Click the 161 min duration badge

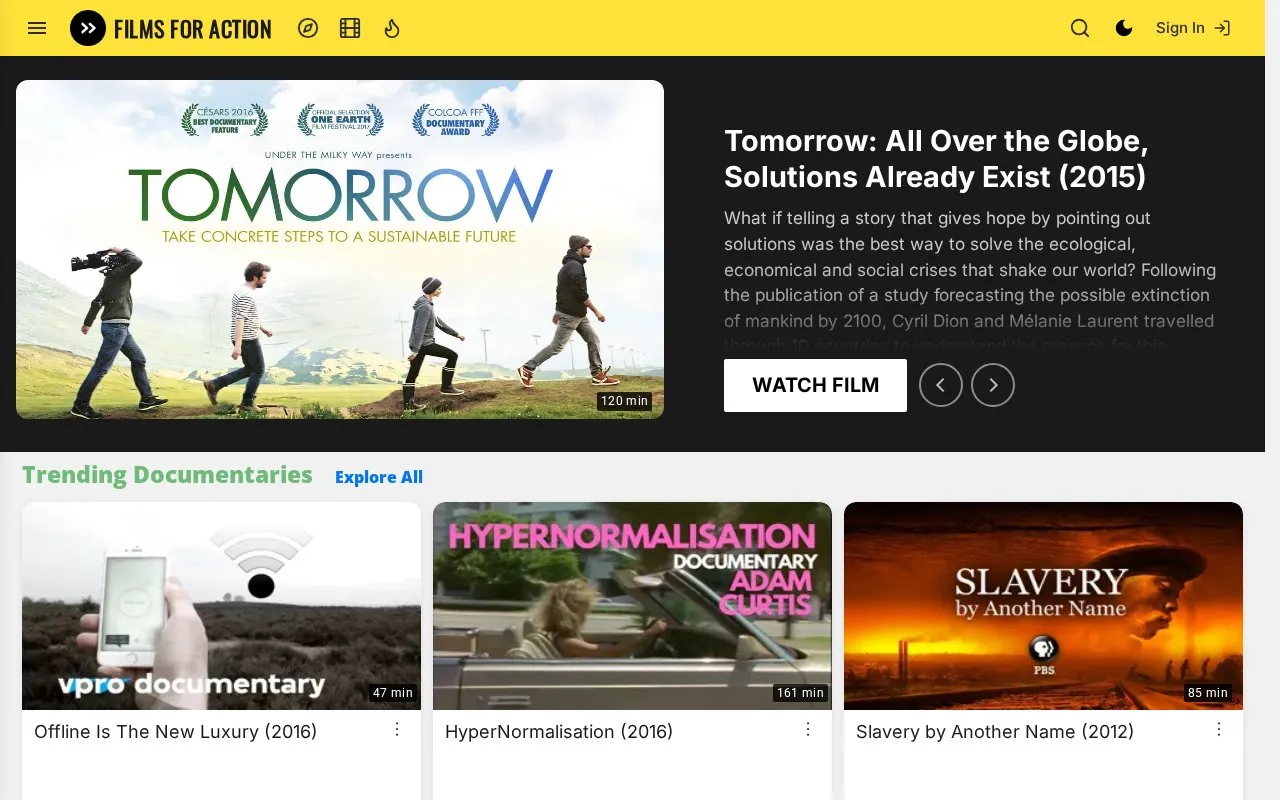800,693
